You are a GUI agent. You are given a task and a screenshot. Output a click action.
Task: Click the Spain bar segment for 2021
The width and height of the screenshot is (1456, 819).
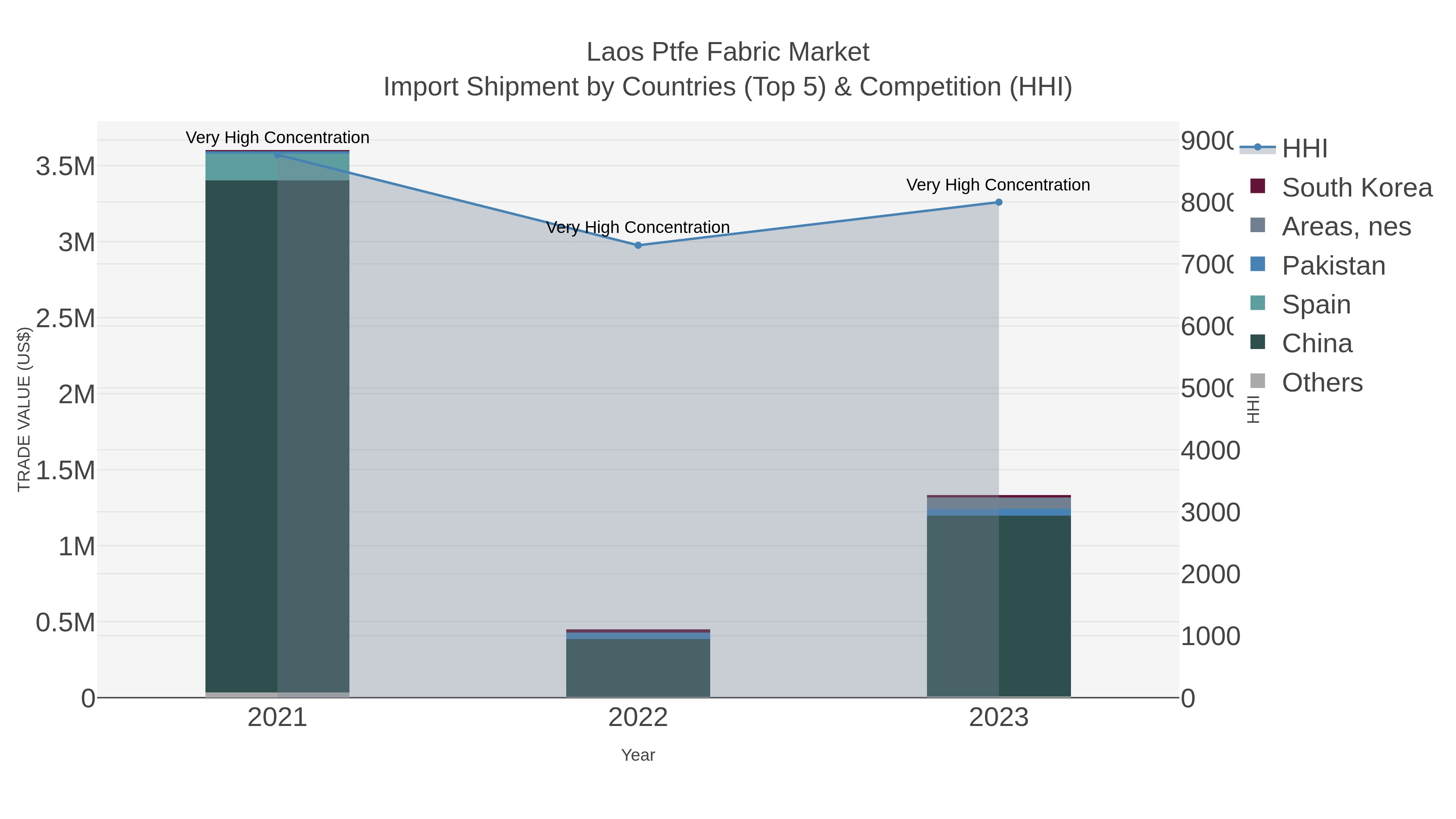click(277, 167)
